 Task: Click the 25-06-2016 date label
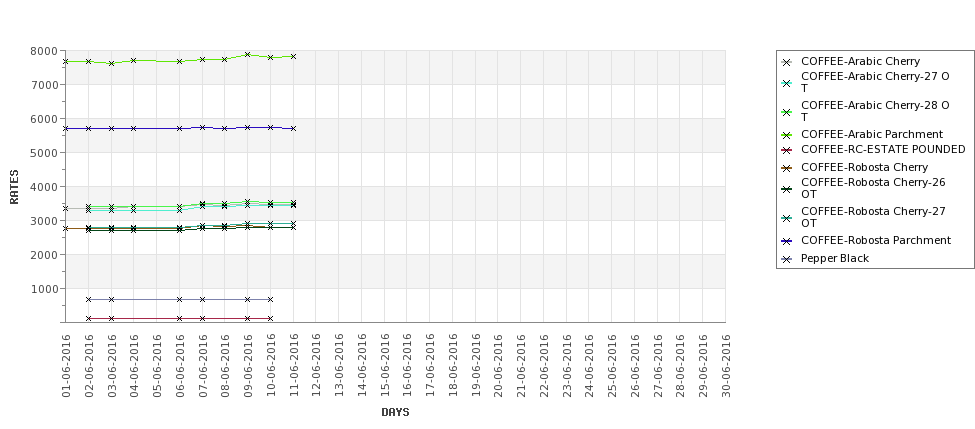[612, 366]
